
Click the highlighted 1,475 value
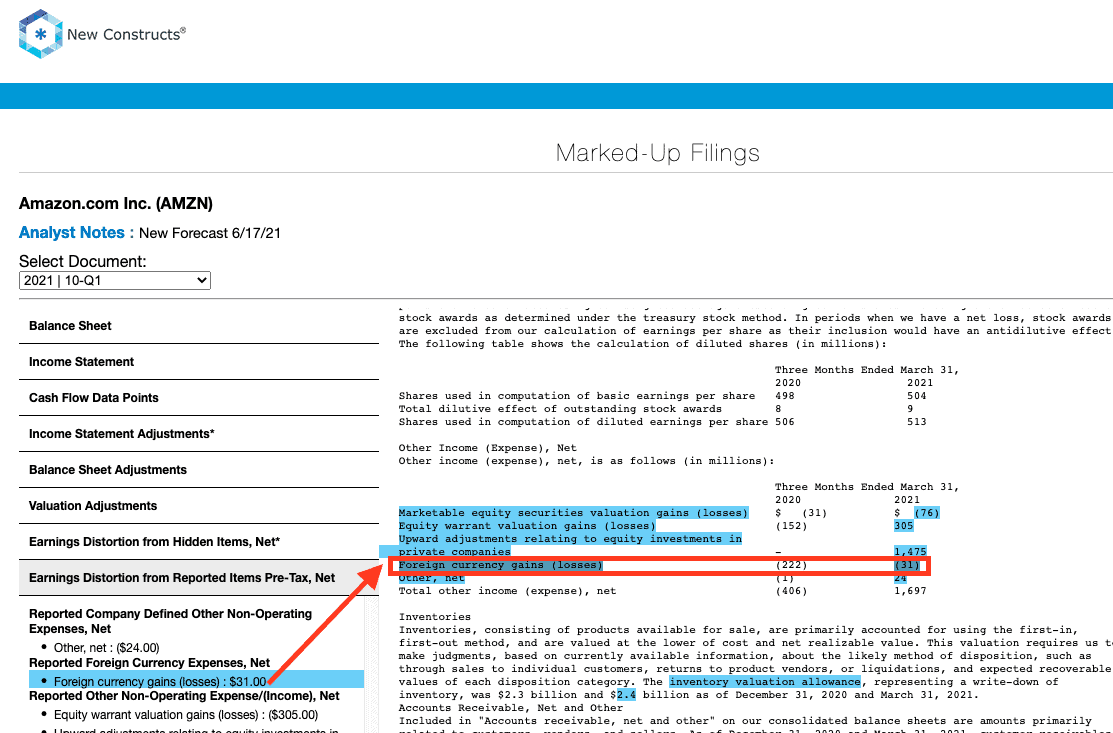click(910, 551)
